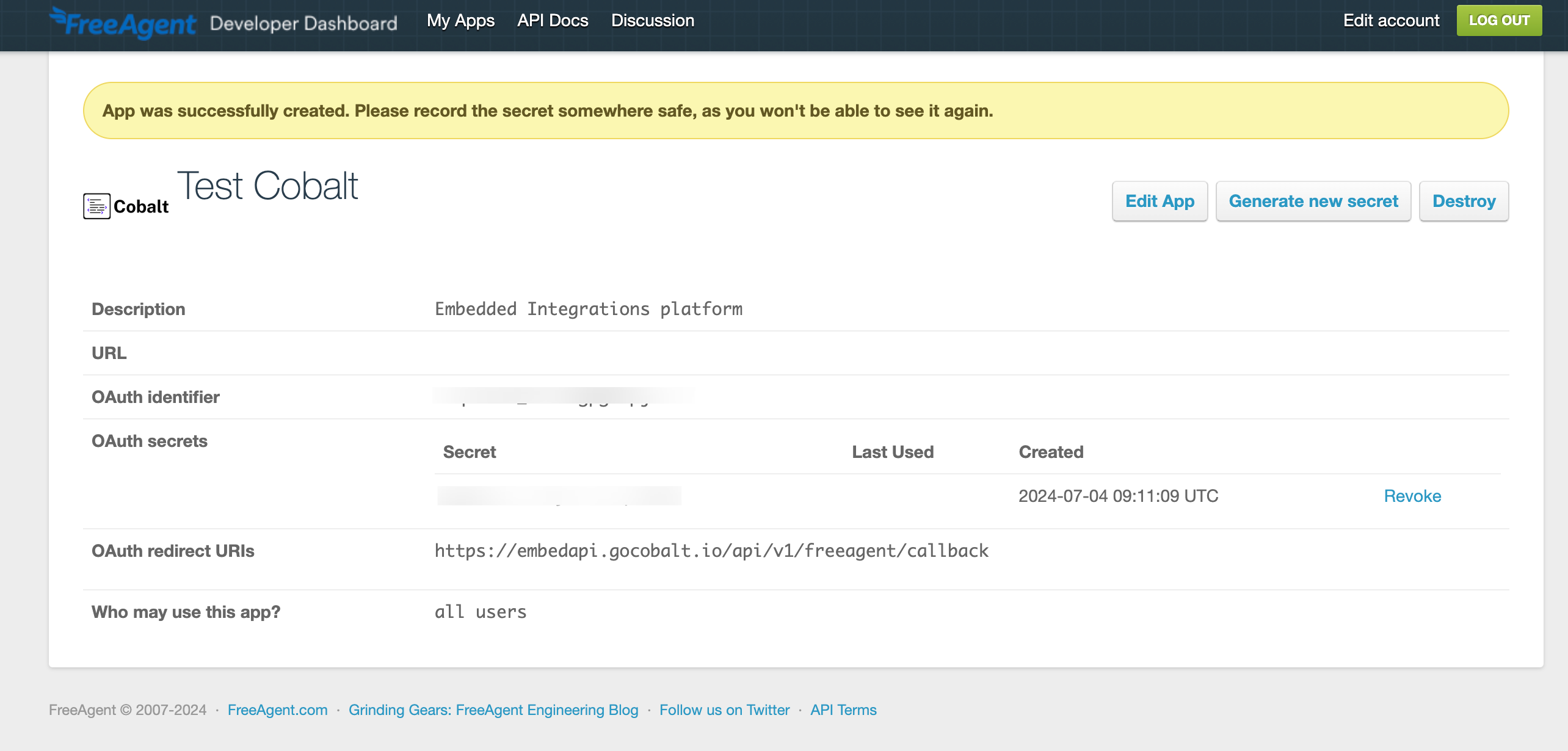Click Follow us on Twitter link

[x=724, y=710]
